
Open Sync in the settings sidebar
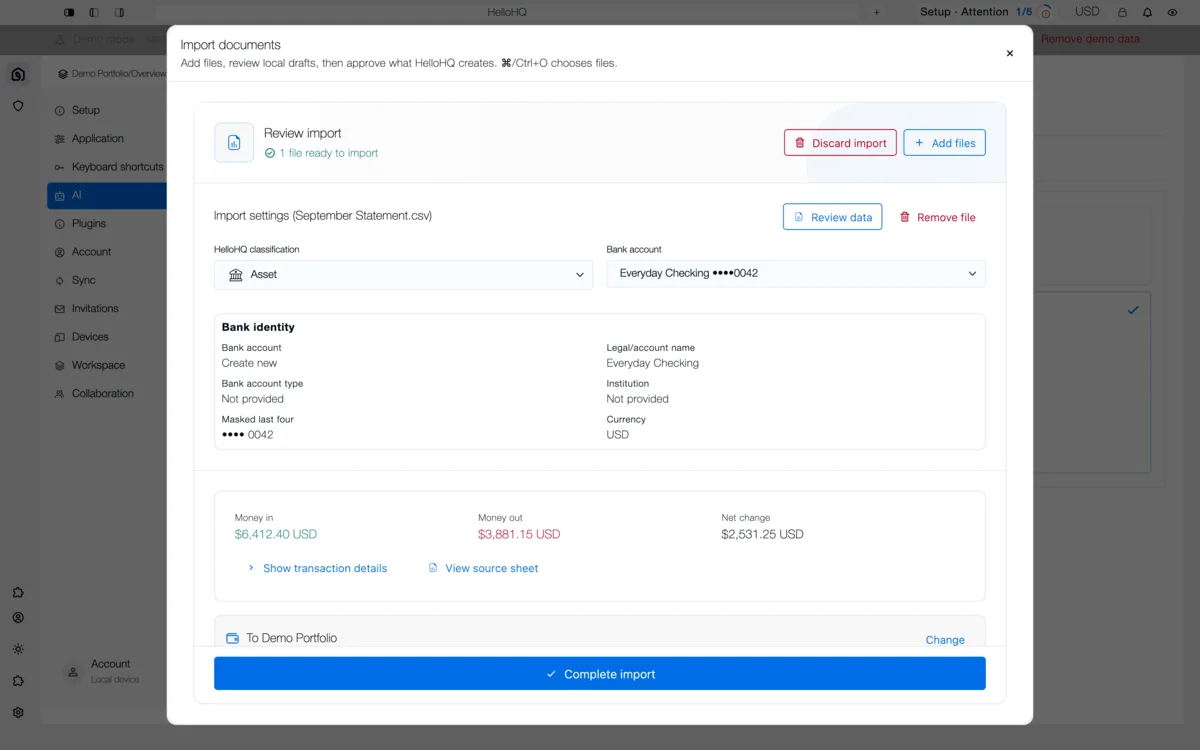point(107,281)
